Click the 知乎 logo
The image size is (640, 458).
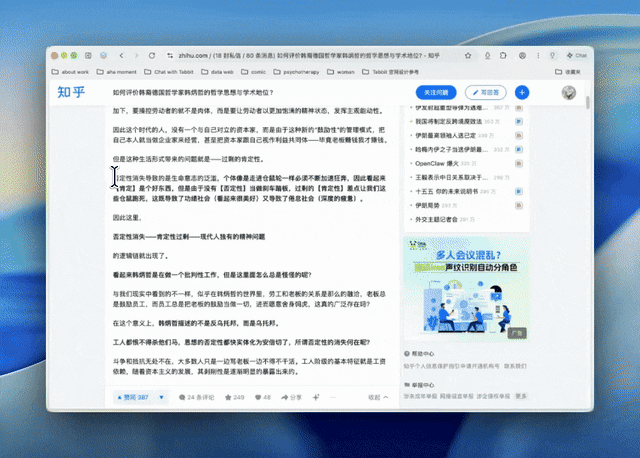coord(71,92)
